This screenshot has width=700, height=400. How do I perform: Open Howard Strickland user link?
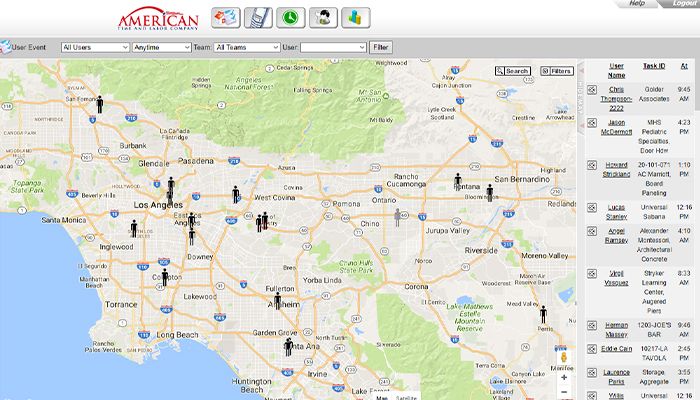(x=616, y=170)
